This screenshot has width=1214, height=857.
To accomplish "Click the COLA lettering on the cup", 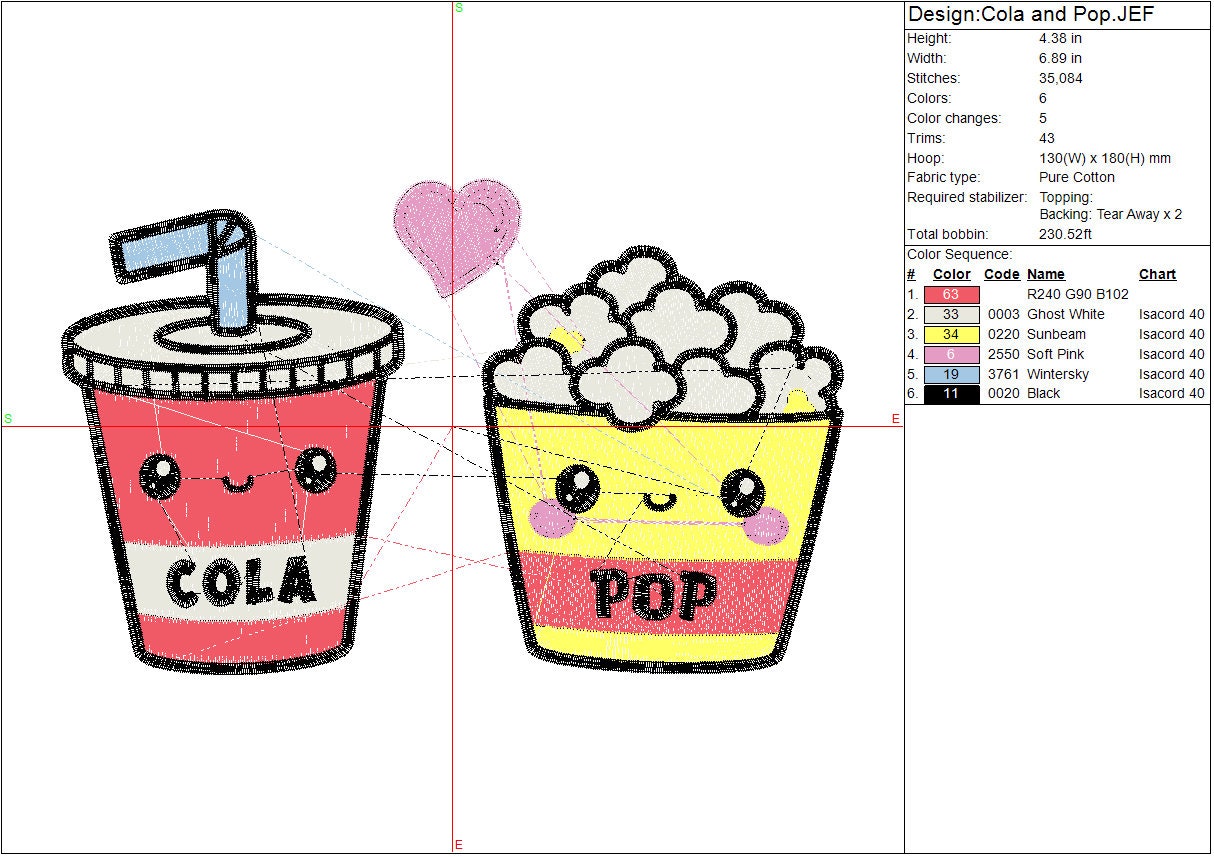I will [x=240, y=581].
